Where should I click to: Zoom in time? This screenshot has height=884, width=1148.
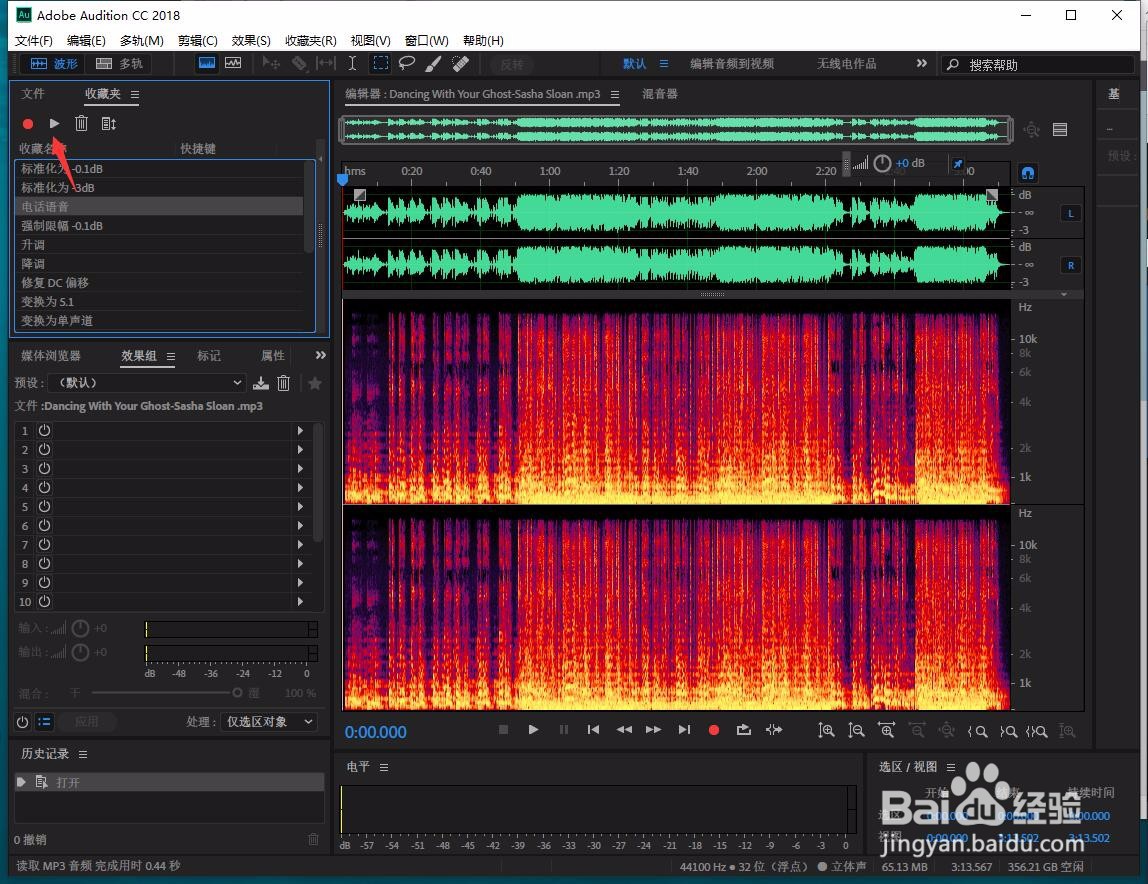(887, 730)
